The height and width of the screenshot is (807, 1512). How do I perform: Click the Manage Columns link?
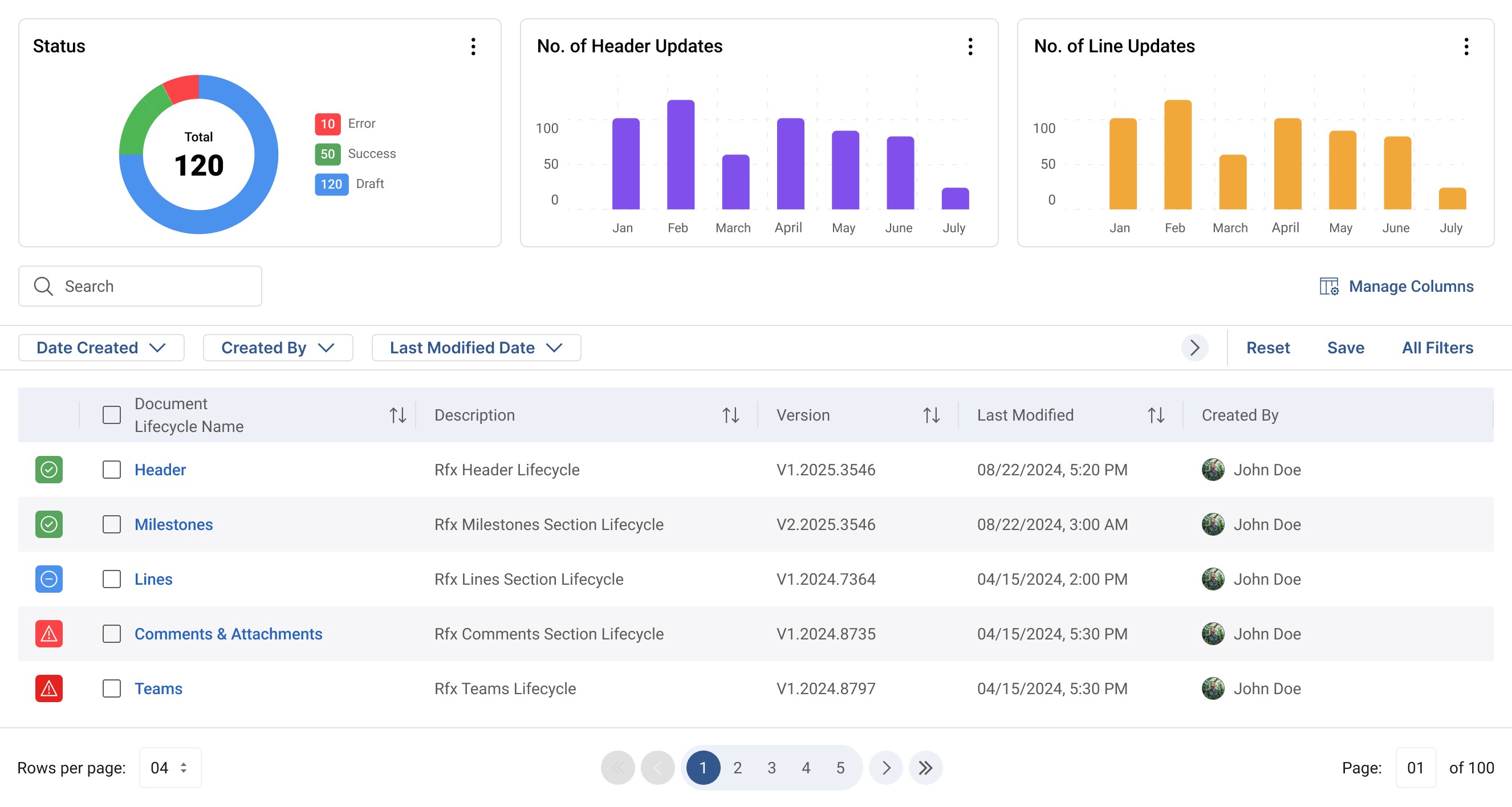tap(1397, 287)
